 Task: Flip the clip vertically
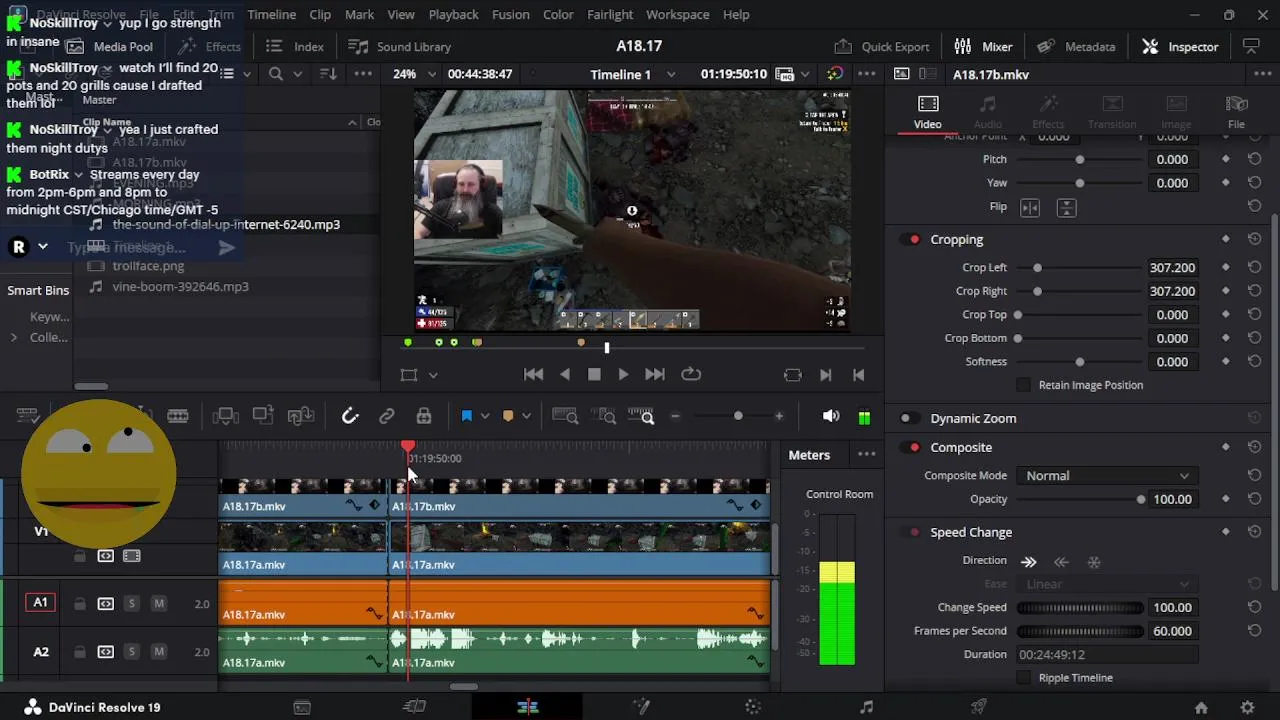pos(1067,207)
